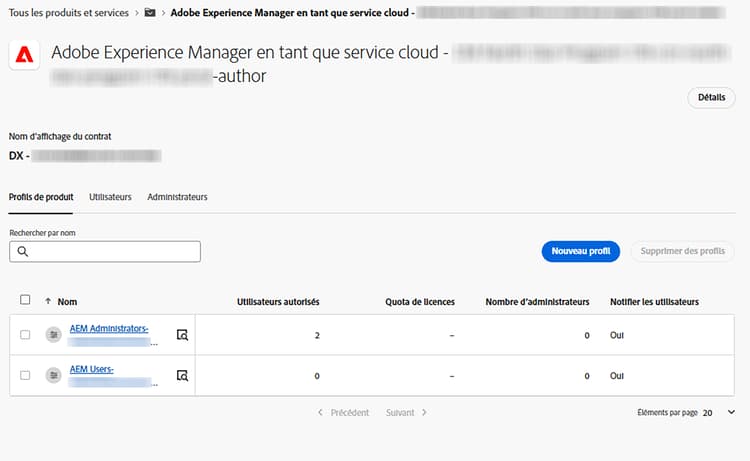Click the Éléments par page label
Image resolution: width=750 pixels, height=461 pixels.
click(x=667, y=412)
